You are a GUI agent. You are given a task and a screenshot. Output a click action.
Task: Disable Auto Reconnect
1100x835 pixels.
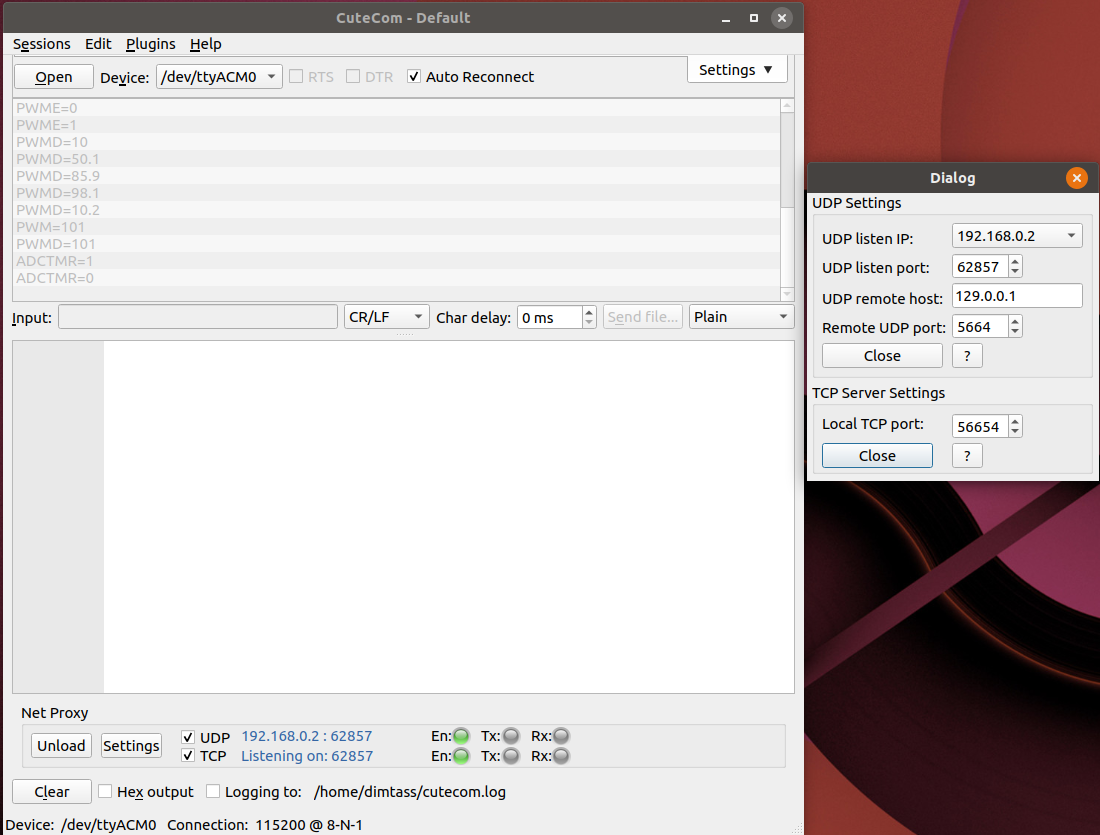click(414, 76)
